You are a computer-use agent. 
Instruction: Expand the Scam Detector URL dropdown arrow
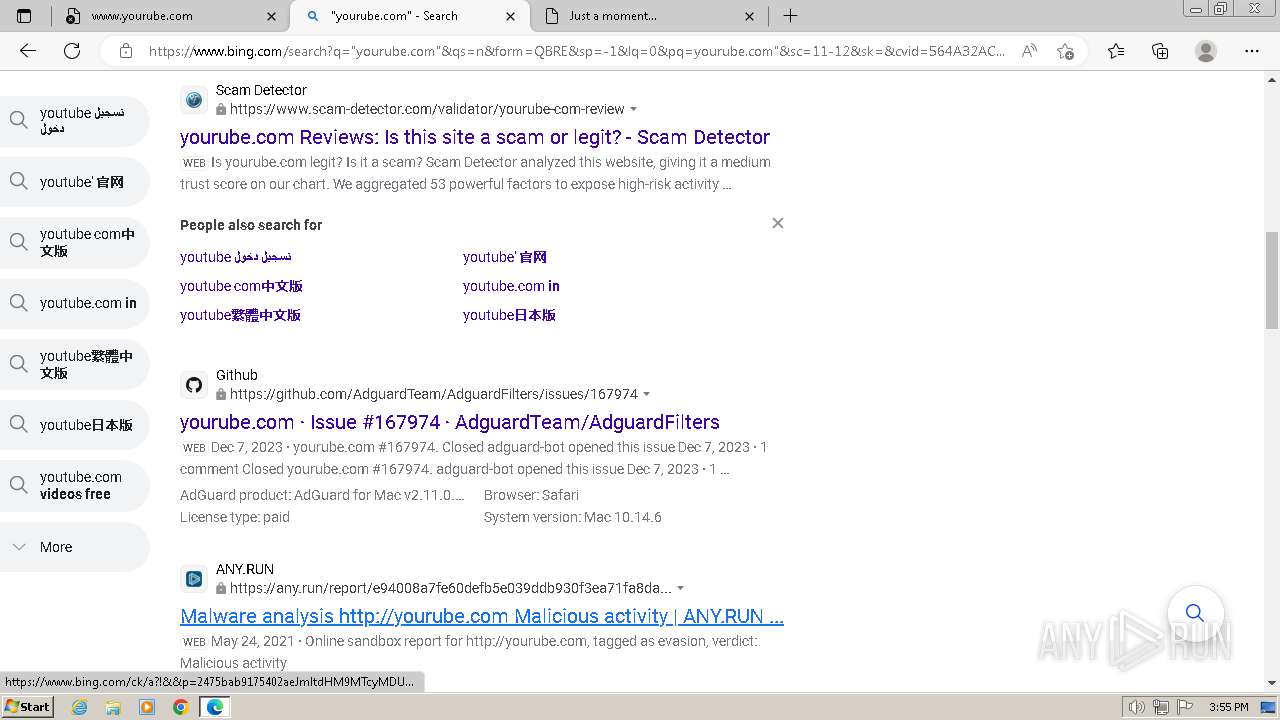634,110
